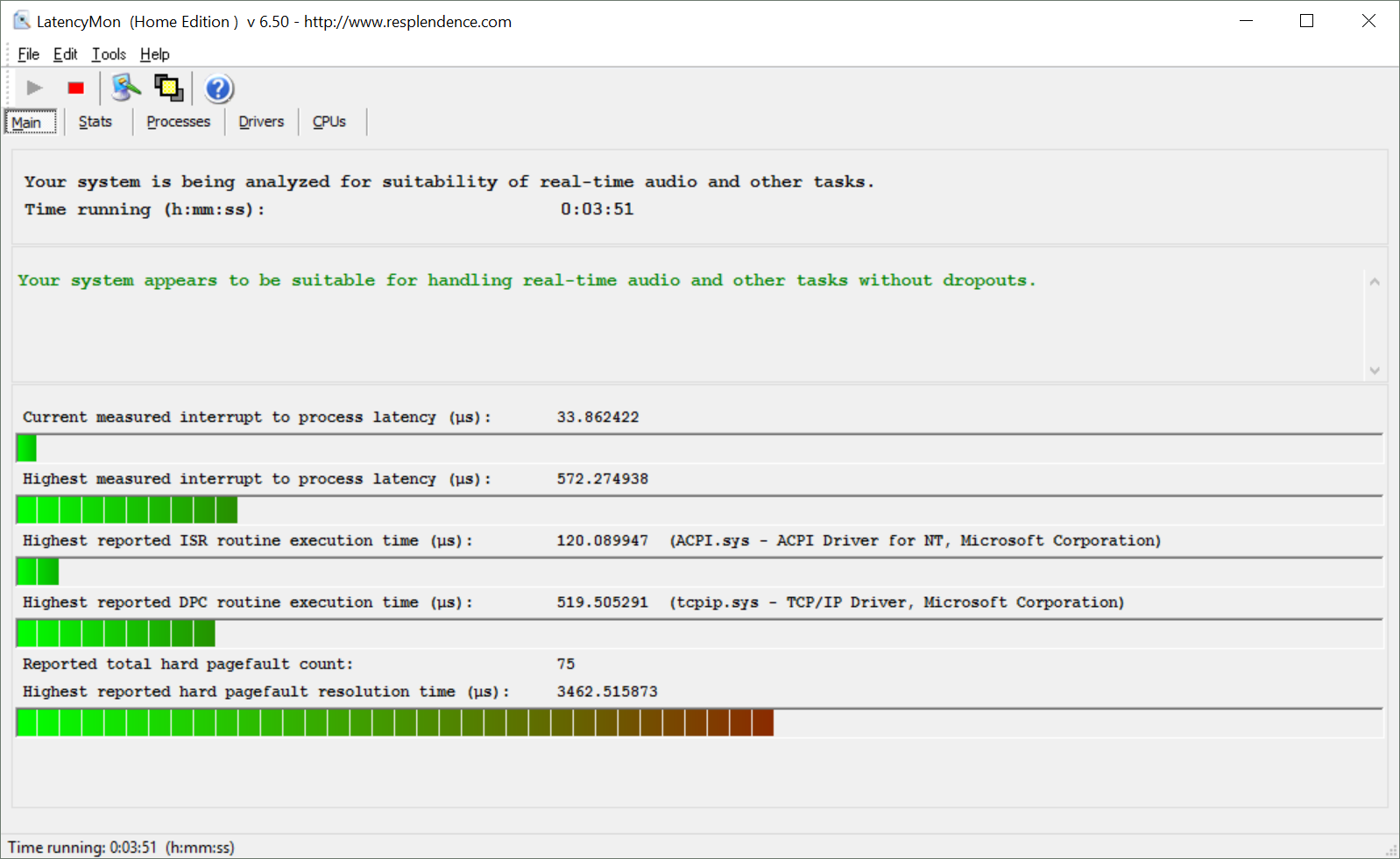Switch to the CPUs tab
This screenshot has width=1400, height=859.
(329, 122)
